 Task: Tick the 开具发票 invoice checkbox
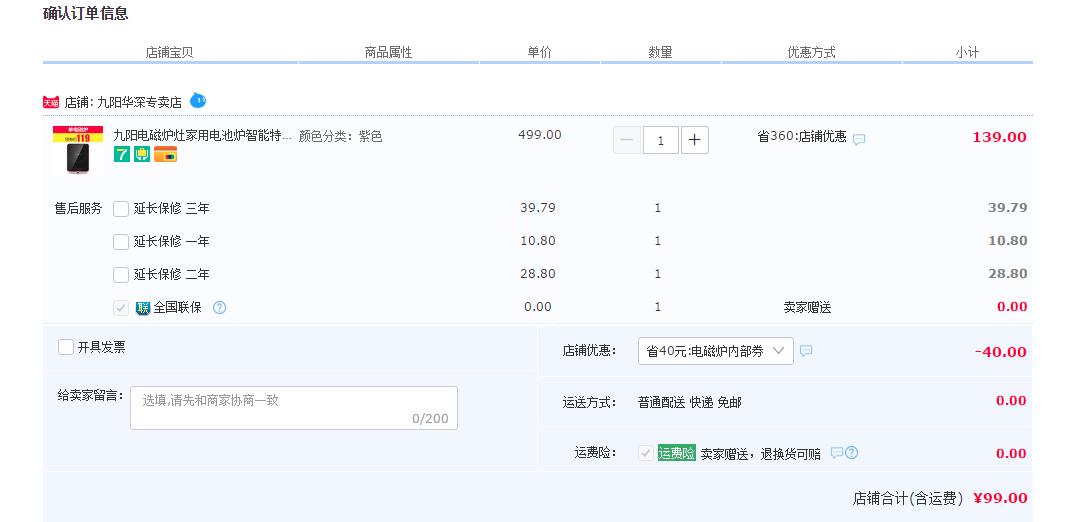66,347
